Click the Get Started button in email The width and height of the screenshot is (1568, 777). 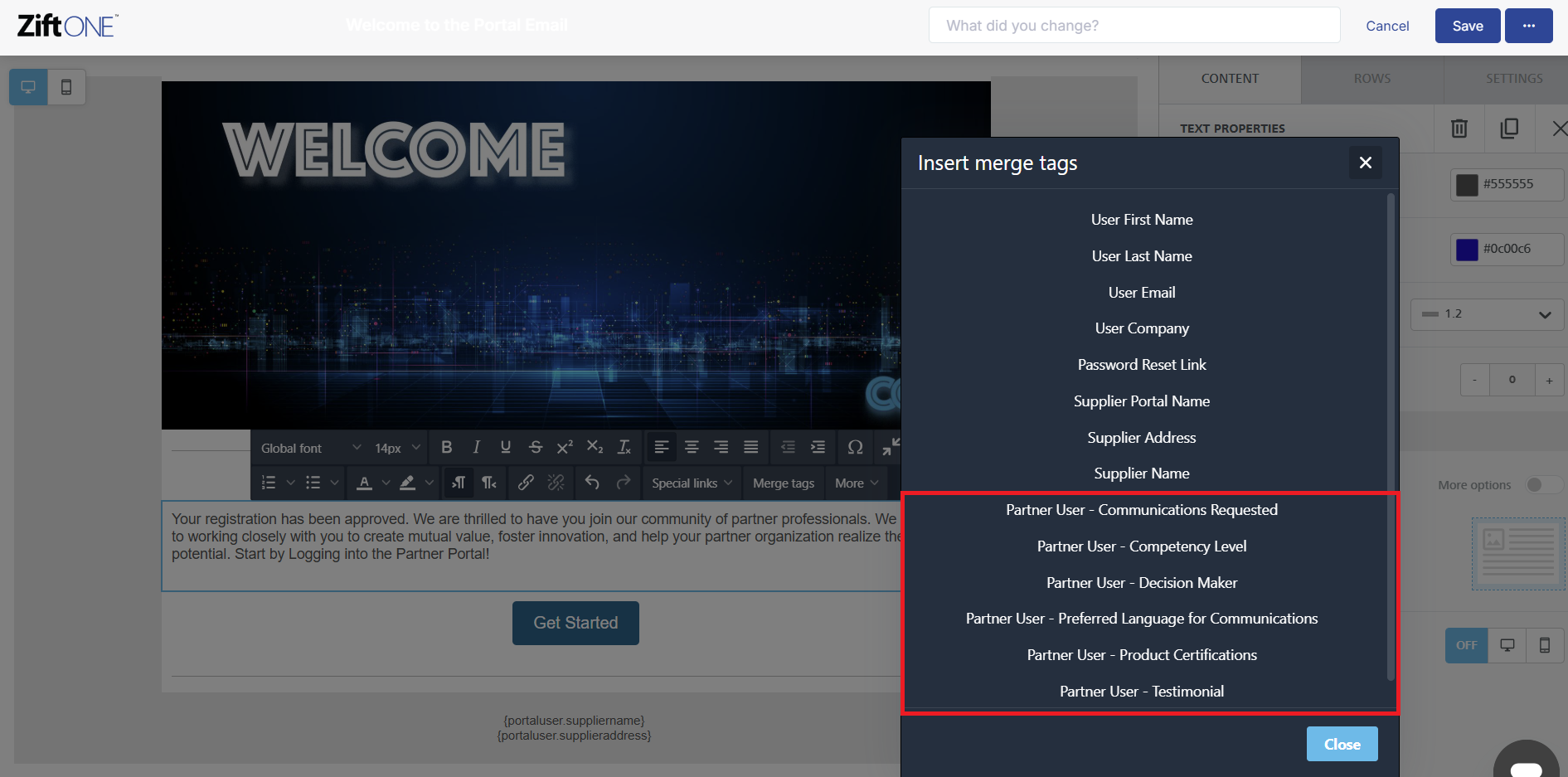(575, 623)
